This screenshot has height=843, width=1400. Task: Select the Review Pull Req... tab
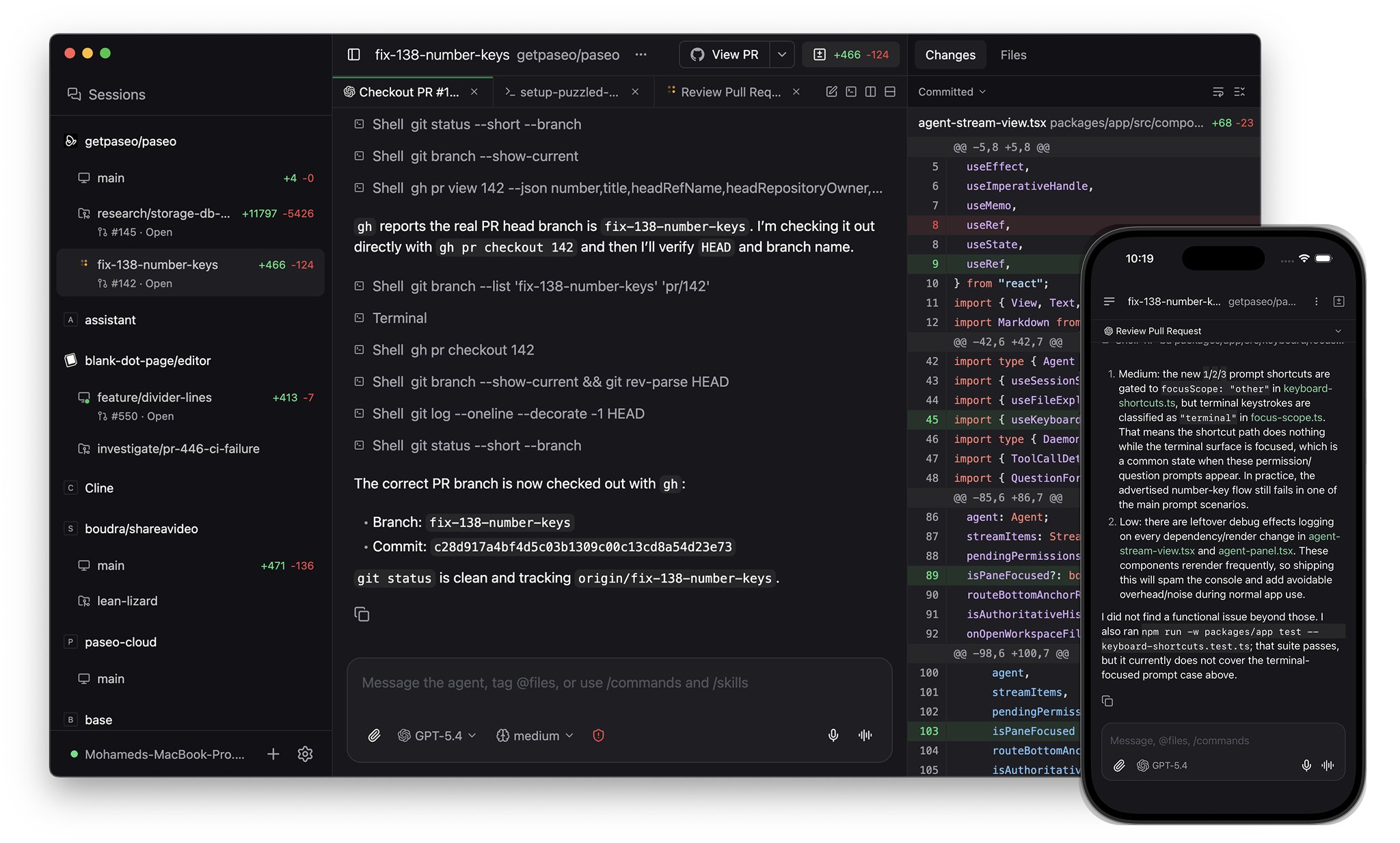coord(730,92)
